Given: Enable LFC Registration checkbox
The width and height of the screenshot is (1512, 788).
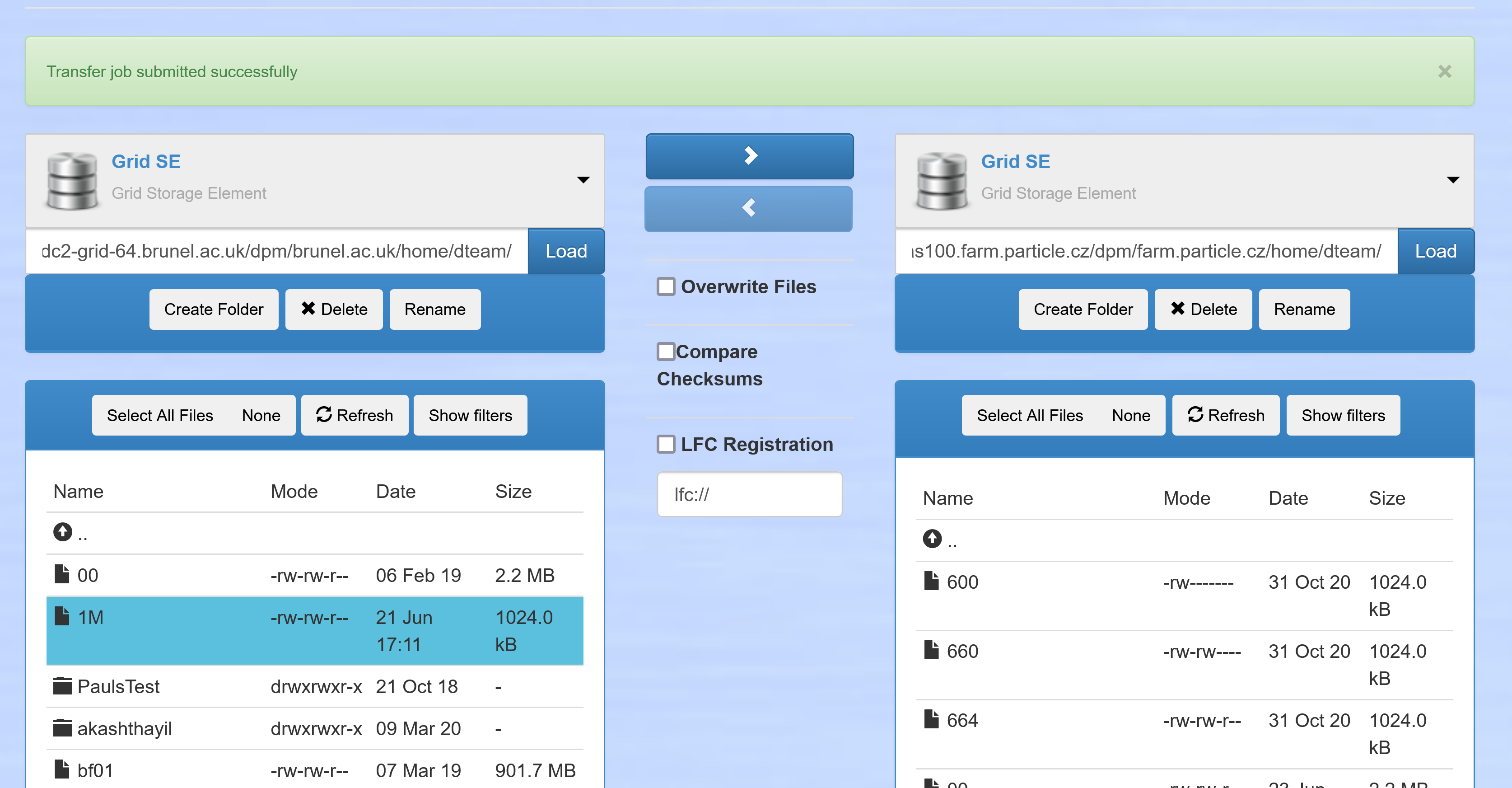Looking at the screenshot, I should tap(666, 444).
